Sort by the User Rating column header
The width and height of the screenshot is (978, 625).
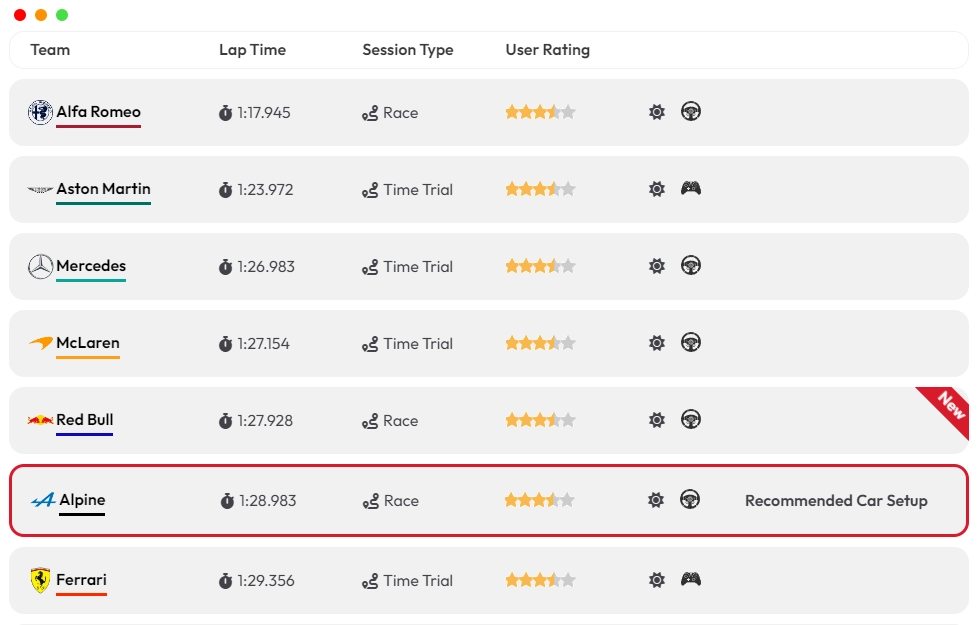[547, 50]
